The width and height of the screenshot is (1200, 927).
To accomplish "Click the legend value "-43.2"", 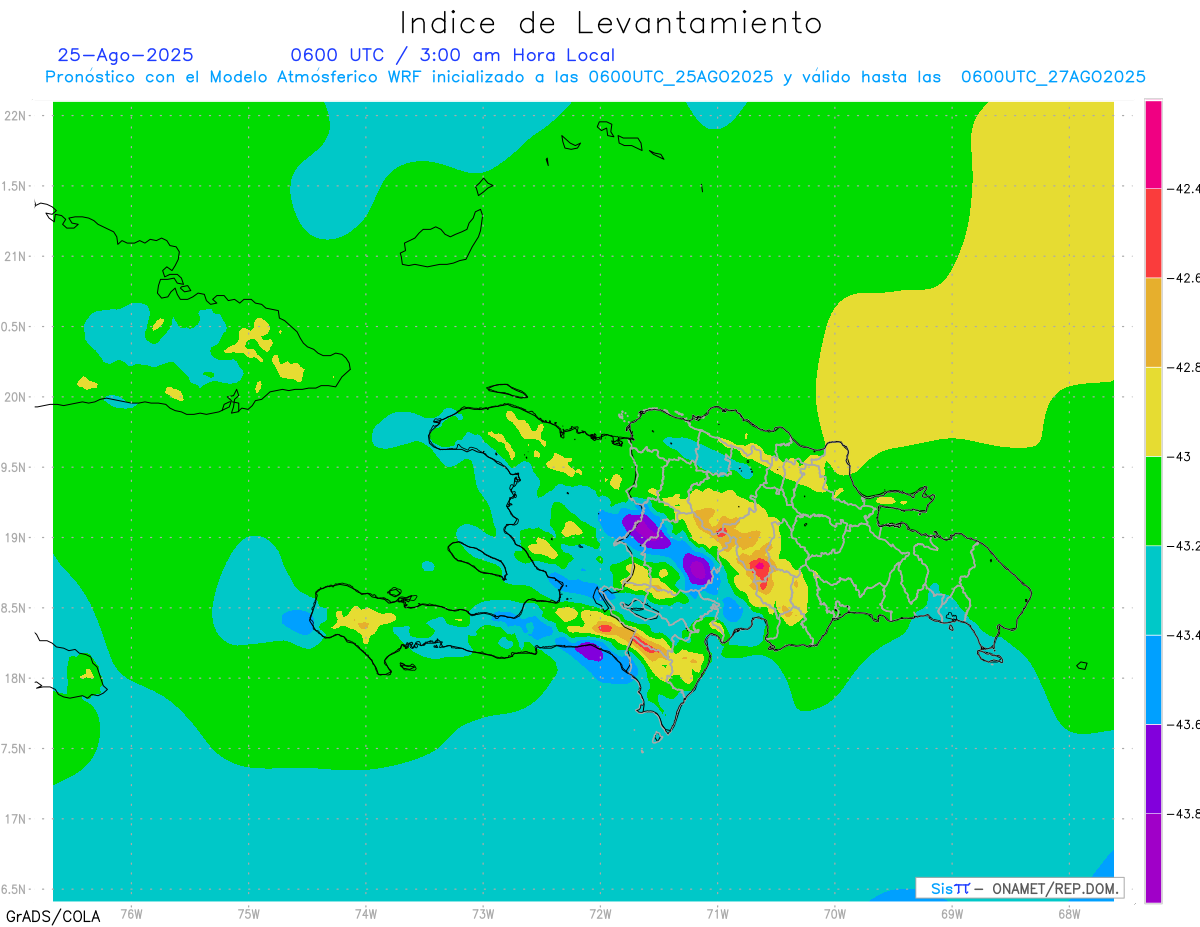I will 1184,546.
